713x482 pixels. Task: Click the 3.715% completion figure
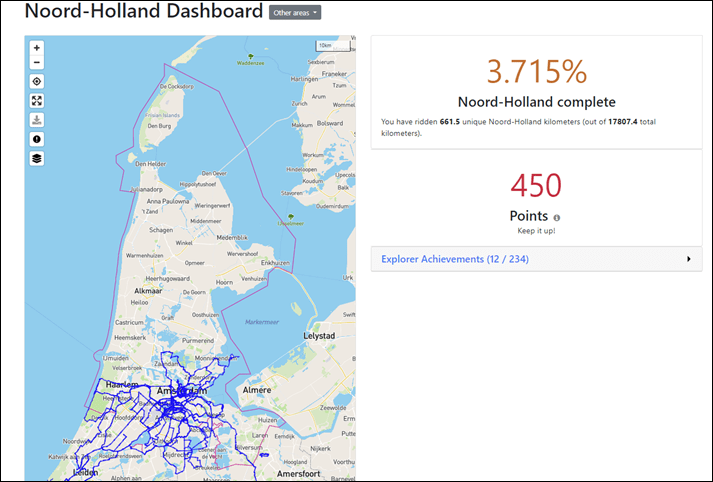coord(537,71)
